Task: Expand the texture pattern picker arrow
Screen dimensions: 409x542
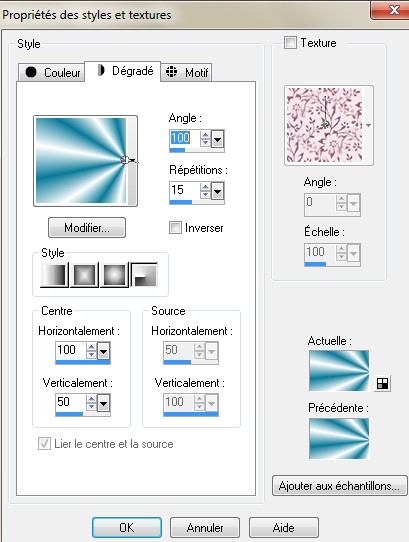Action: pyautogui.click(x=368, y=125)
